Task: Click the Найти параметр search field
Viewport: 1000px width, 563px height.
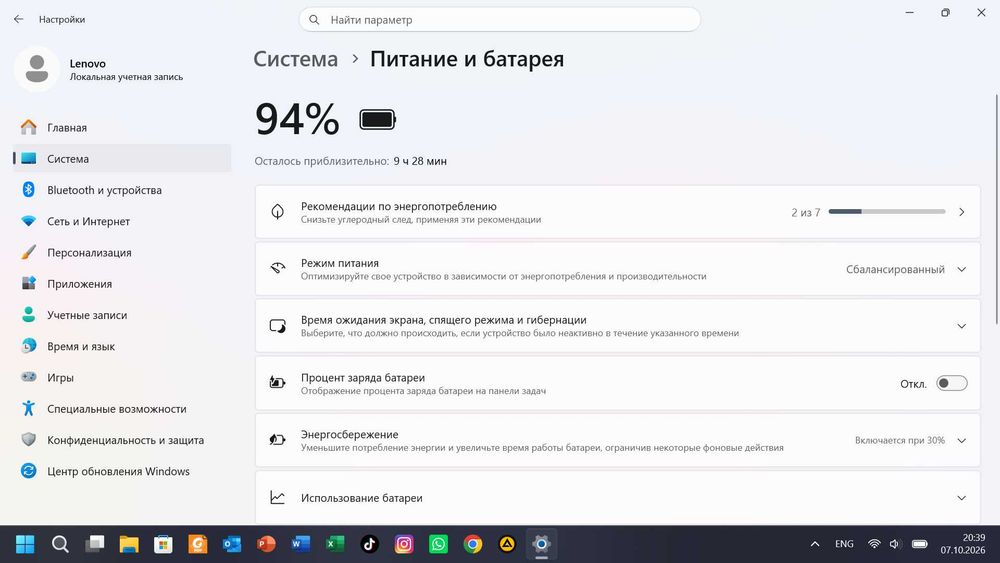Action: coord(499,20)
